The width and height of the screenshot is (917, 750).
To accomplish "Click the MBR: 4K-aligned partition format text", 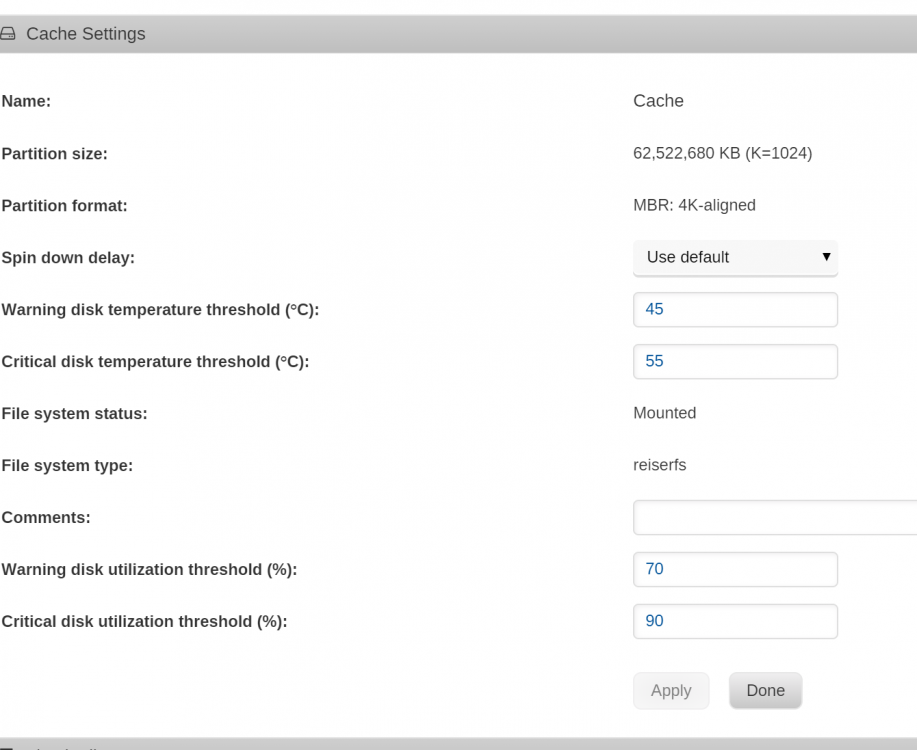I will pyautogui.click(x=694, y=205).
